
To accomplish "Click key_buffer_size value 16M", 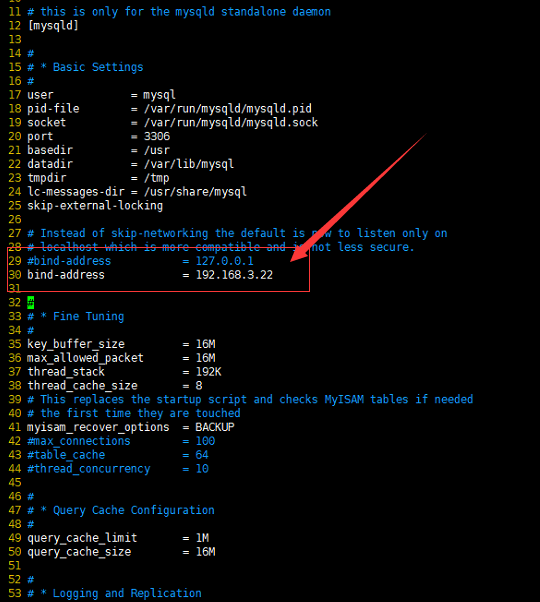I will [x=205, y=344].
